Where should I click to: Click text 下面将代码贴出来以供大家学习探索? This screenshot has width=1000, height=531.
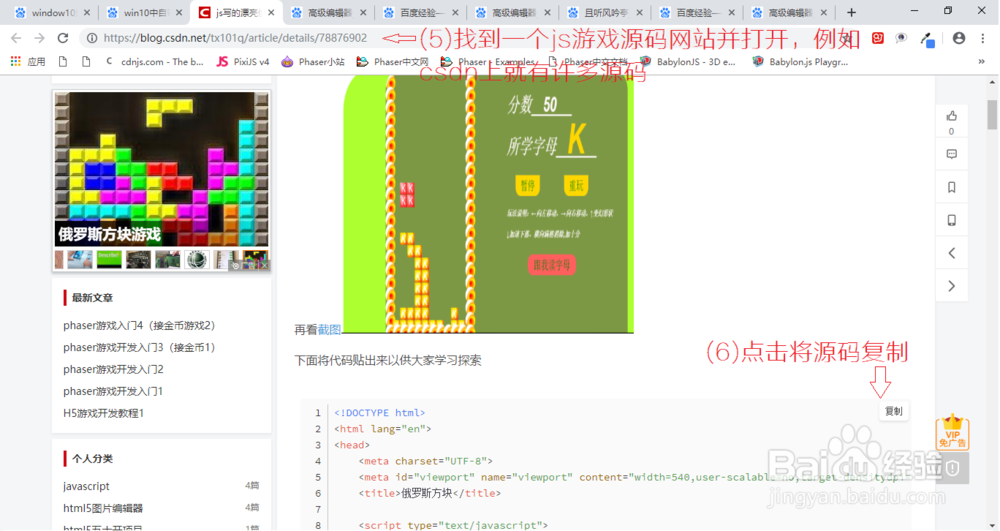click(388, 360)
